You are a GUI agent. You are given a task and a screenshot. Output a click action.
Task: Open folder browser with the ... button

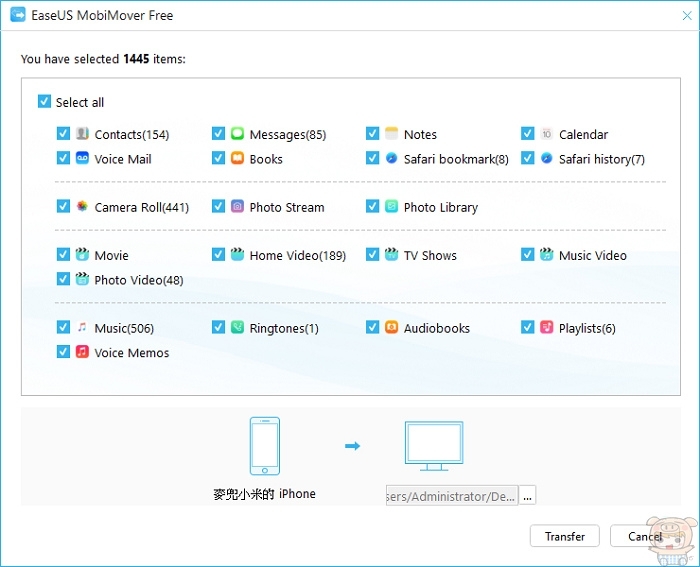[527, 496]
